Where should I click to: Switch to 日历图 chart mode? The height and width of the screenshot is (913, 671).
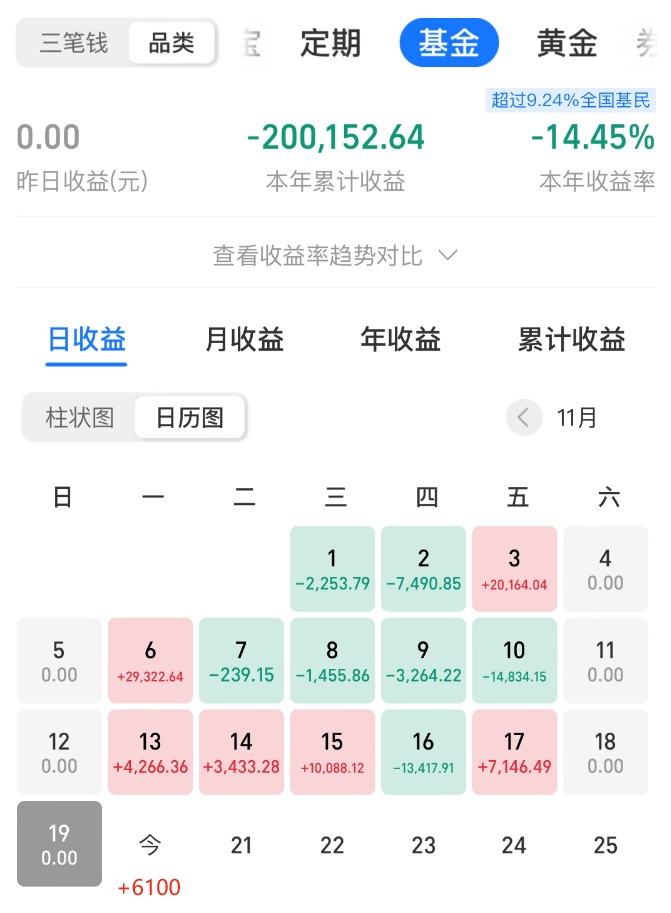(x=190, y=417)
